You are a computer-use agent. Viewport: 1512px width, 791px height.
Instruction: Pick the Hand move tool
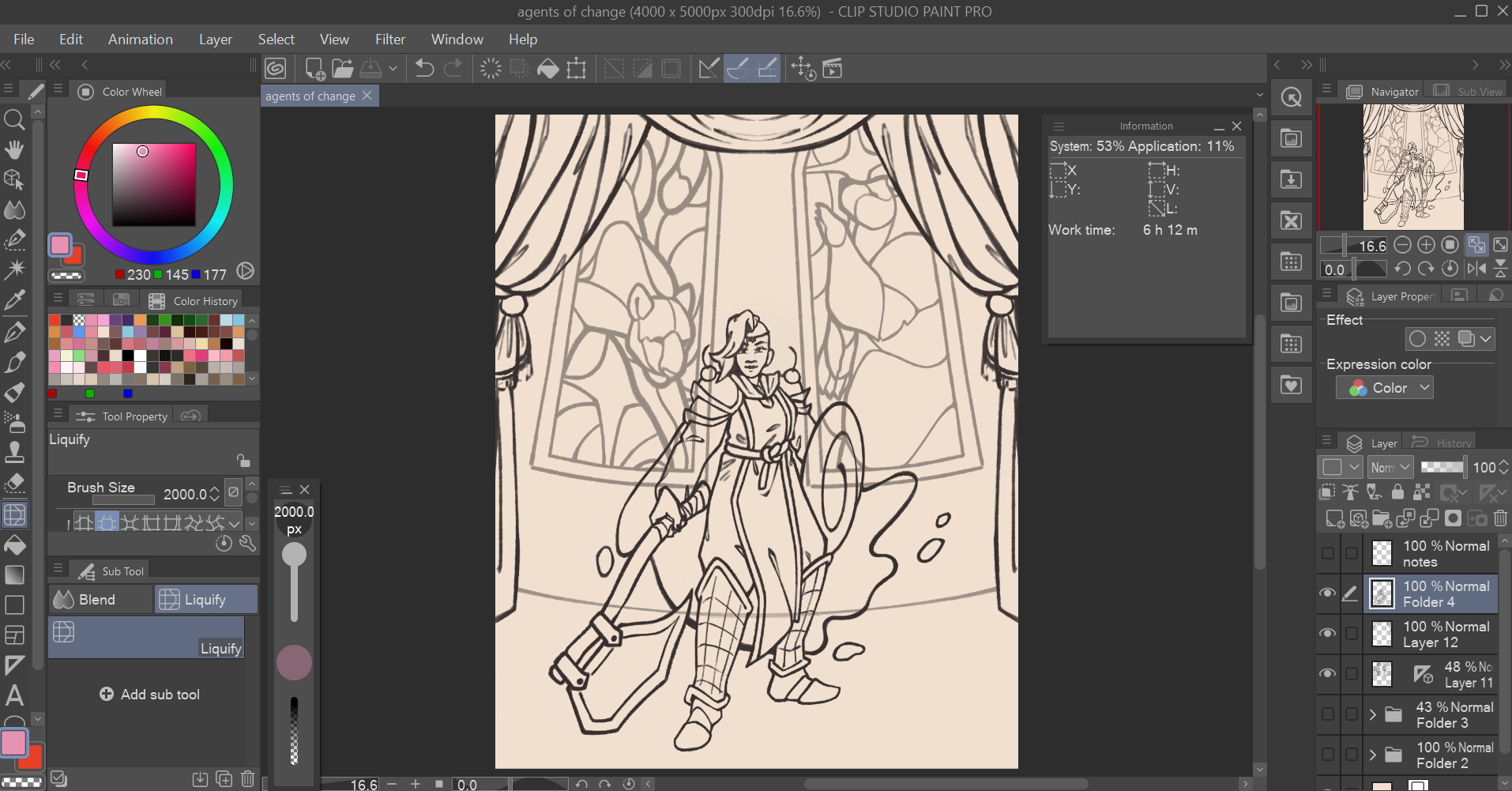click(x=14, y=149)
